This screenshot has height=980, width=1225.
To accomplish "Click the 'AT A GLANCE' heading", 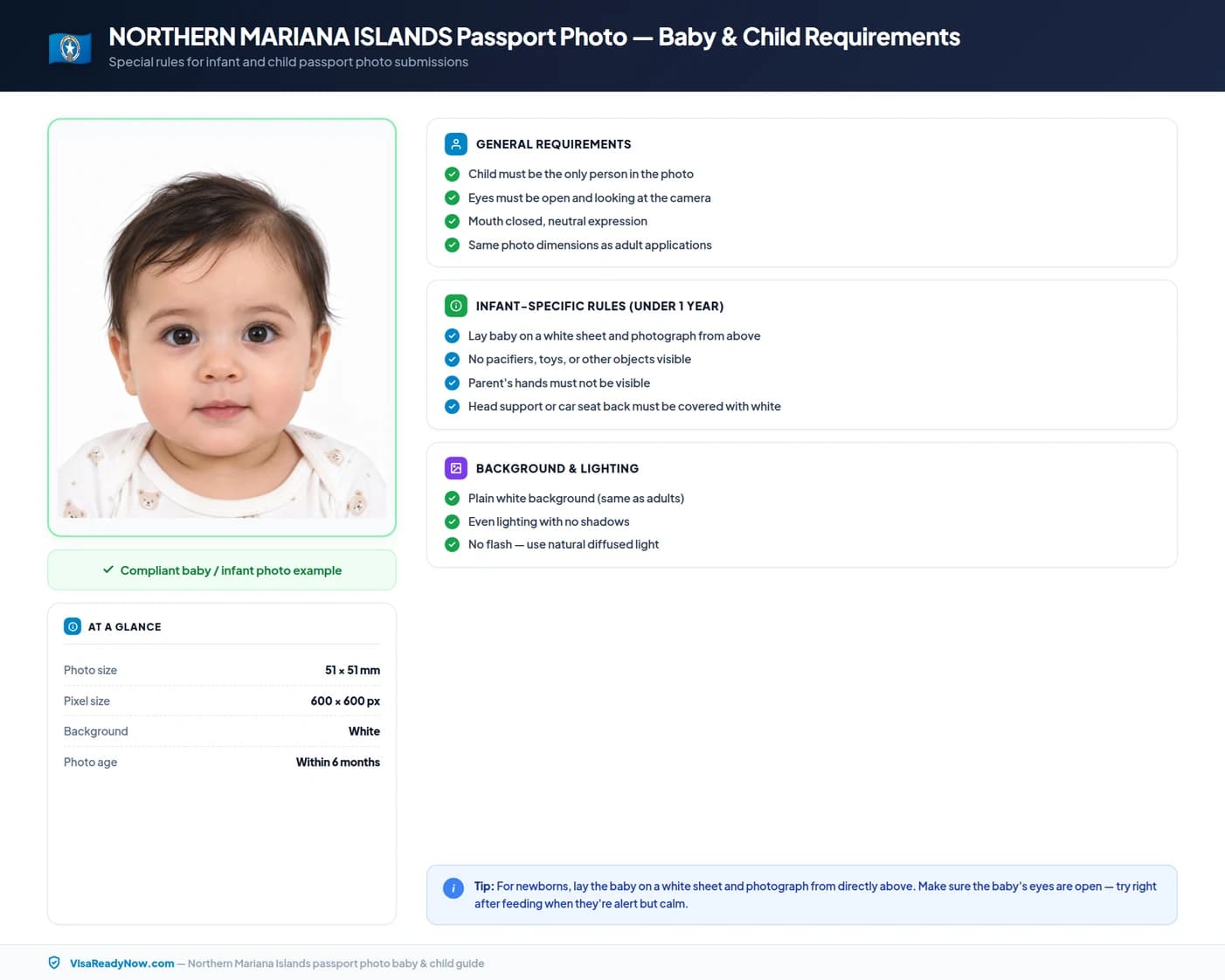I will pos(125,626).
